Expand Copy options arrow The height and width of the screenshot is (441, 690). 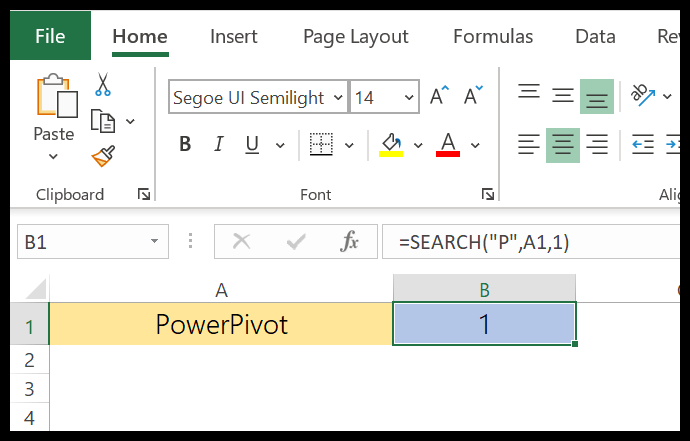[130, 121]
